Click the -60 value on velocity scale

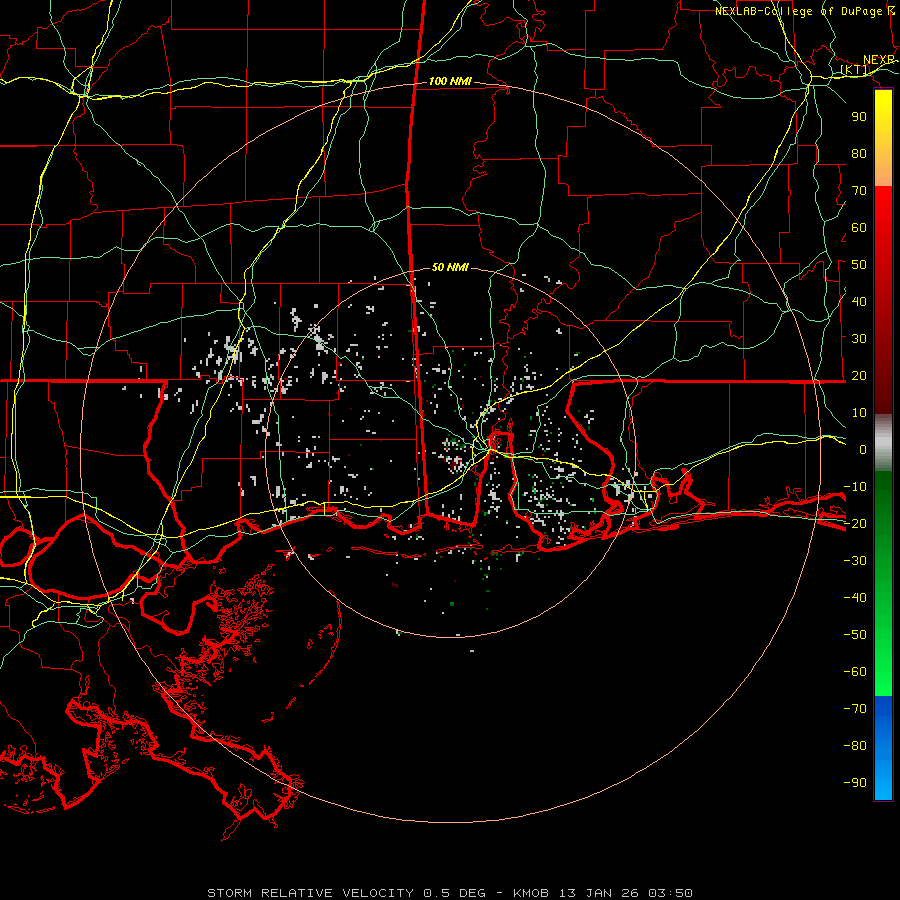pos(855,672)
